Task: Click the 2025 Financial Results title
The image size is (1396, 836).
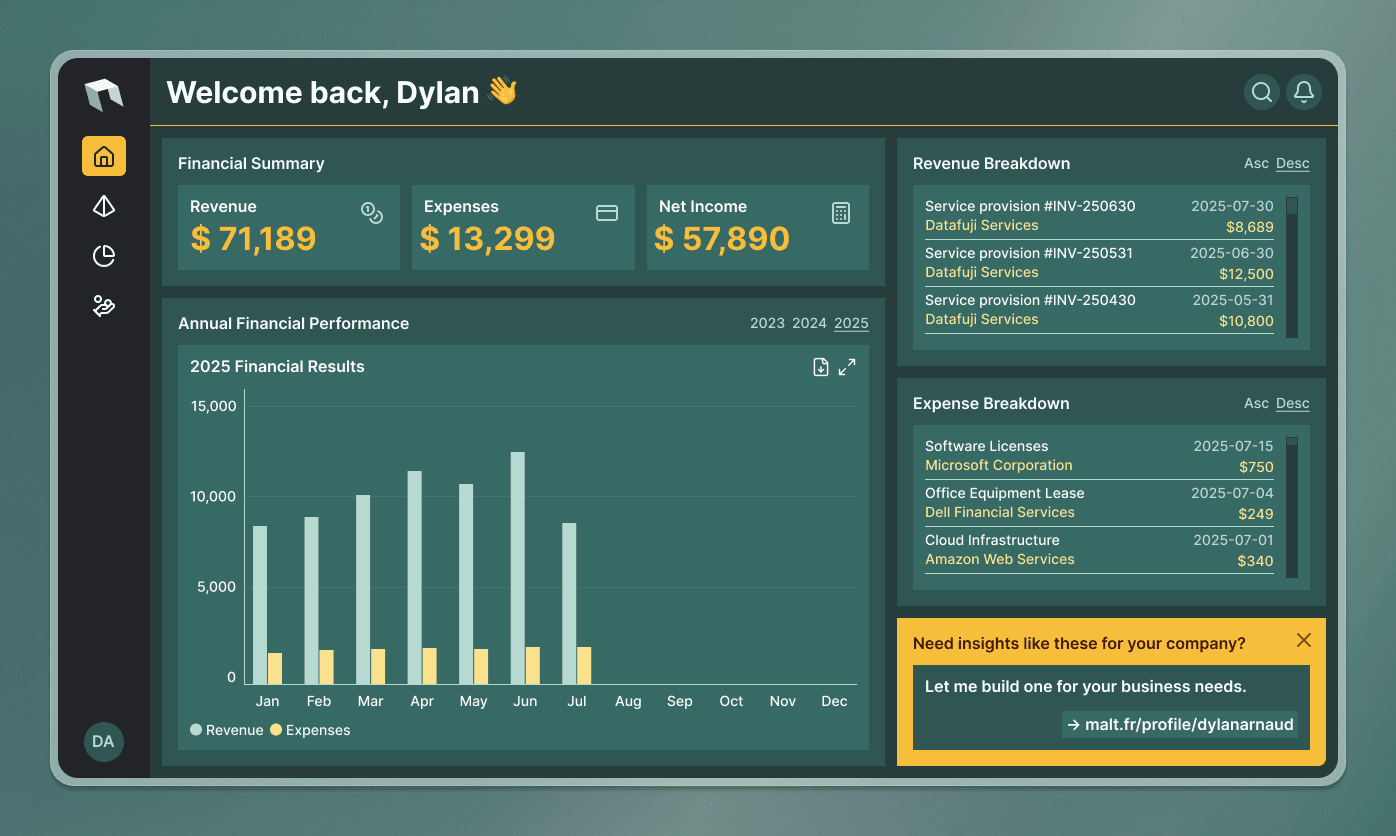Action: (277, 366)
